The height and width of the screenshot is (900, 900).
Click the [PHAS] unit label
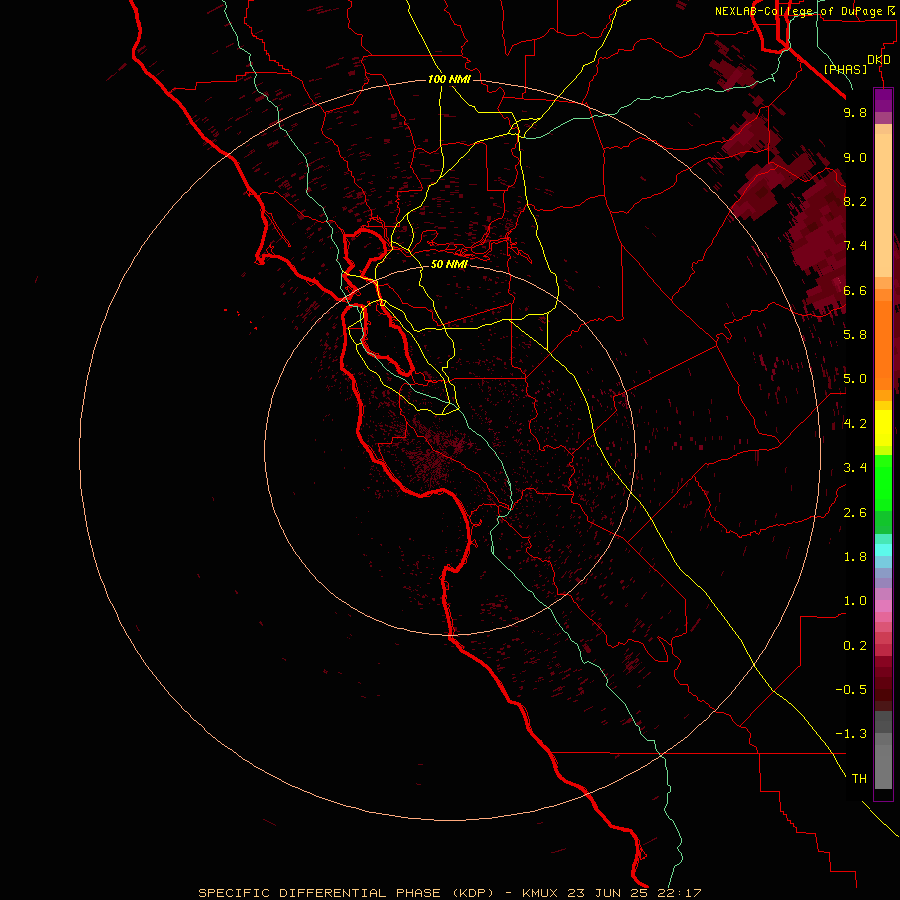[x=845, y=69]
